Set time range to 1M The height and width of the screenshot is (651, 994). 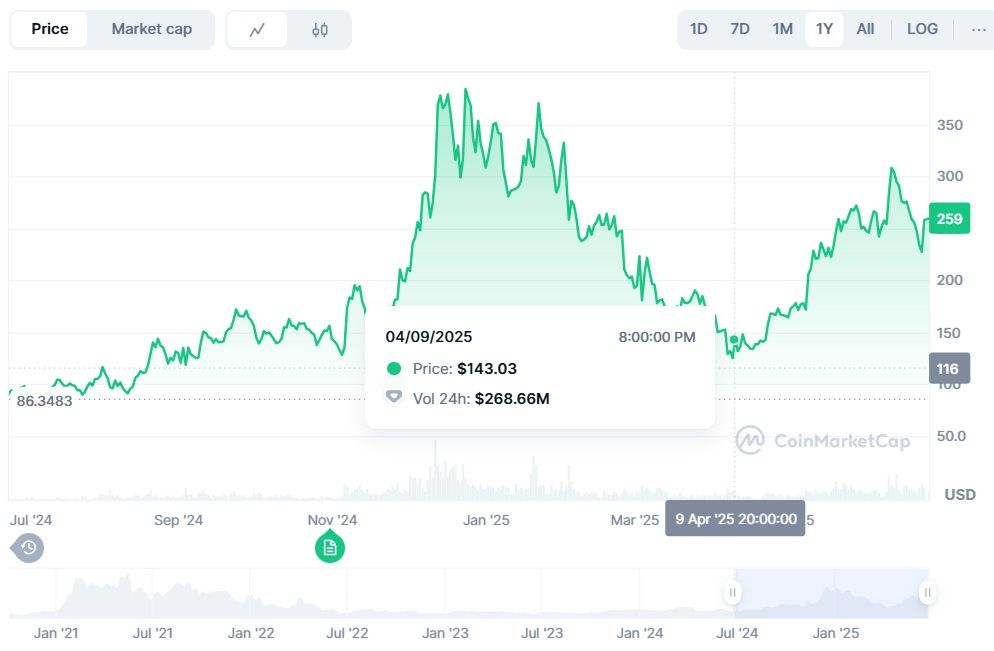point(783,29)
